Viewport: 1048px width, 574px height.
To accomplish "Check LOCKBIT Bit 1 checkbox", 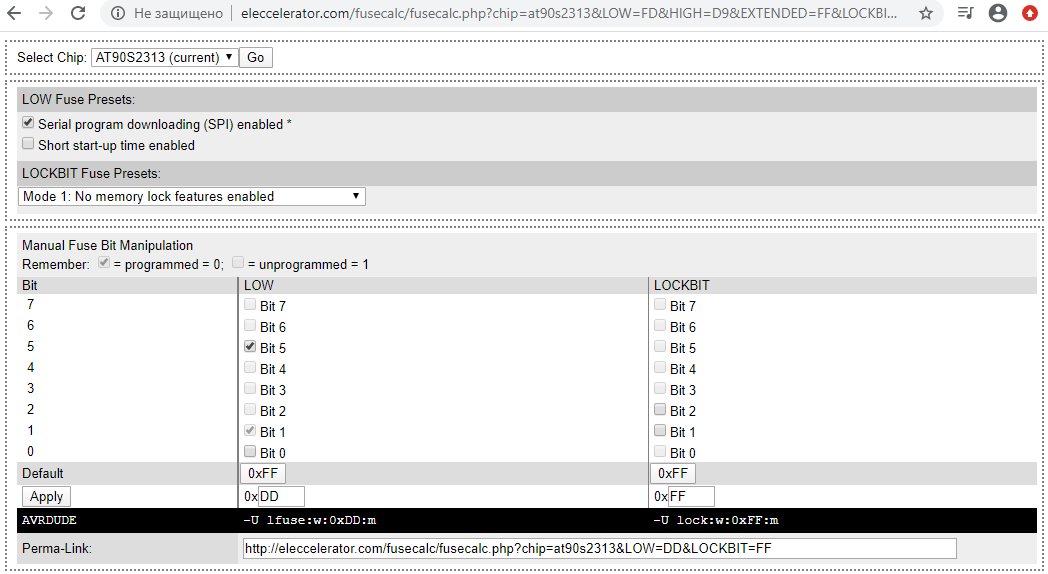I will click(660, 430).
